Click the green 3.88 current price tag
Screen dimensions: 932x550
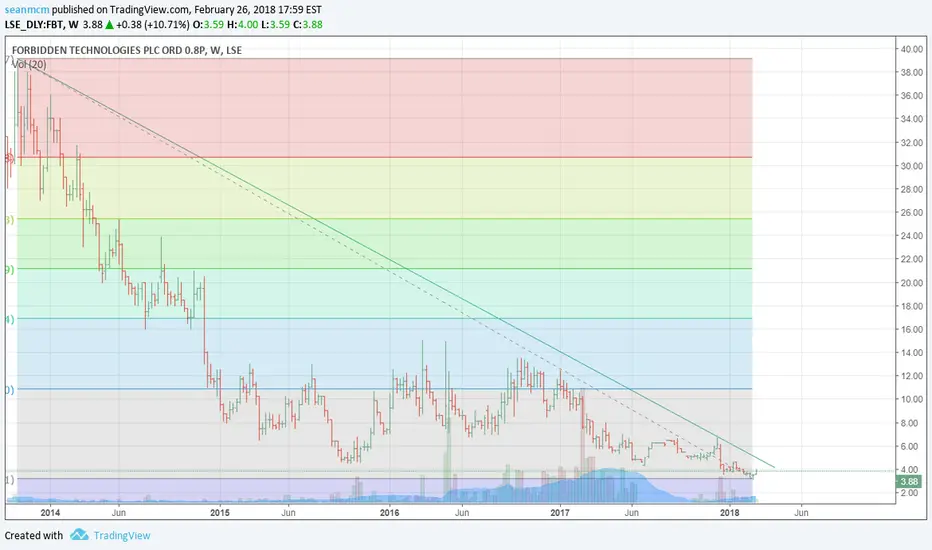point(909,481)
